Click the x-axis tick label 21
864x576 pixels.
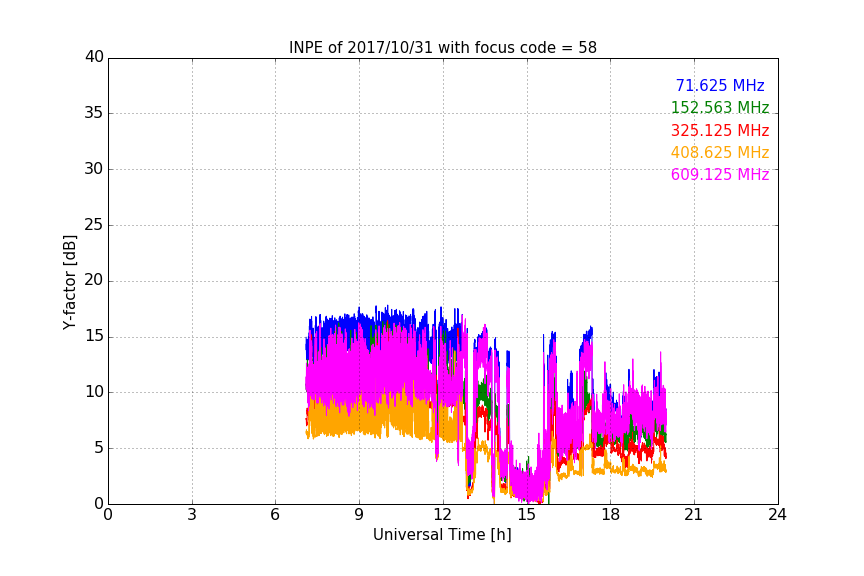point(694,515)
